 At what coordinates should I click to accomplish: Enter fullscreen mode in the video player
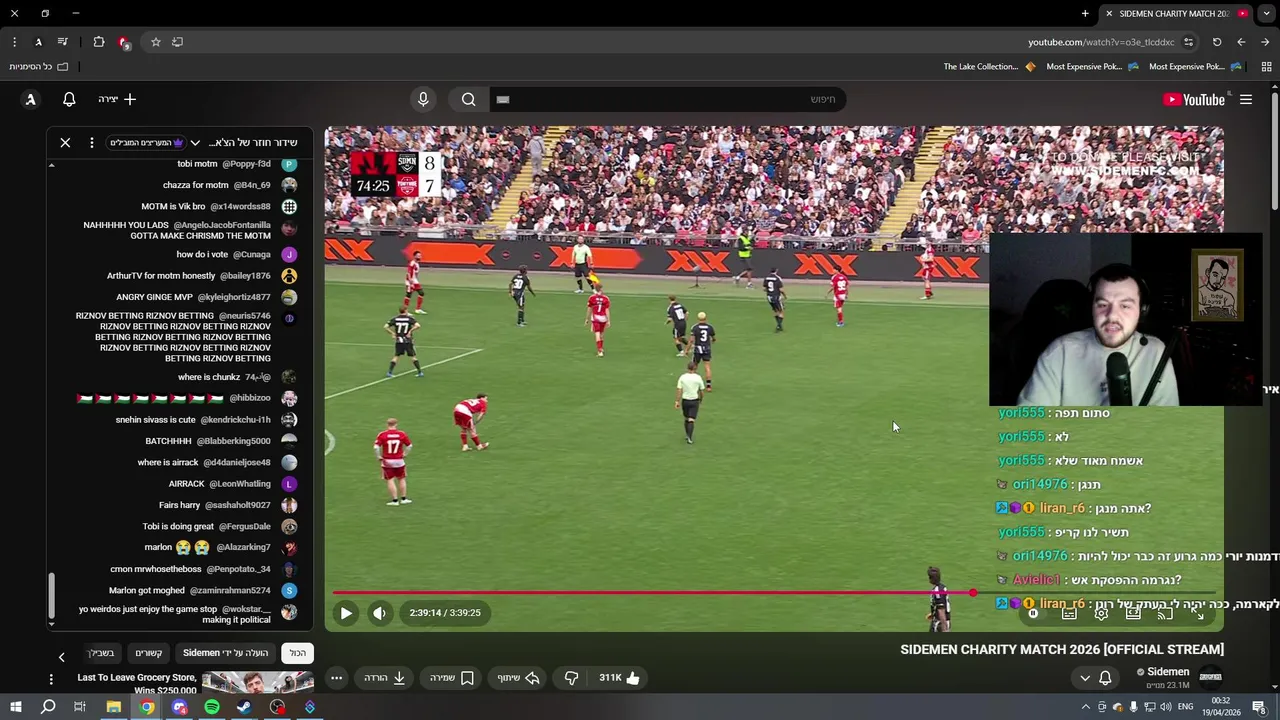[1197, 613]
